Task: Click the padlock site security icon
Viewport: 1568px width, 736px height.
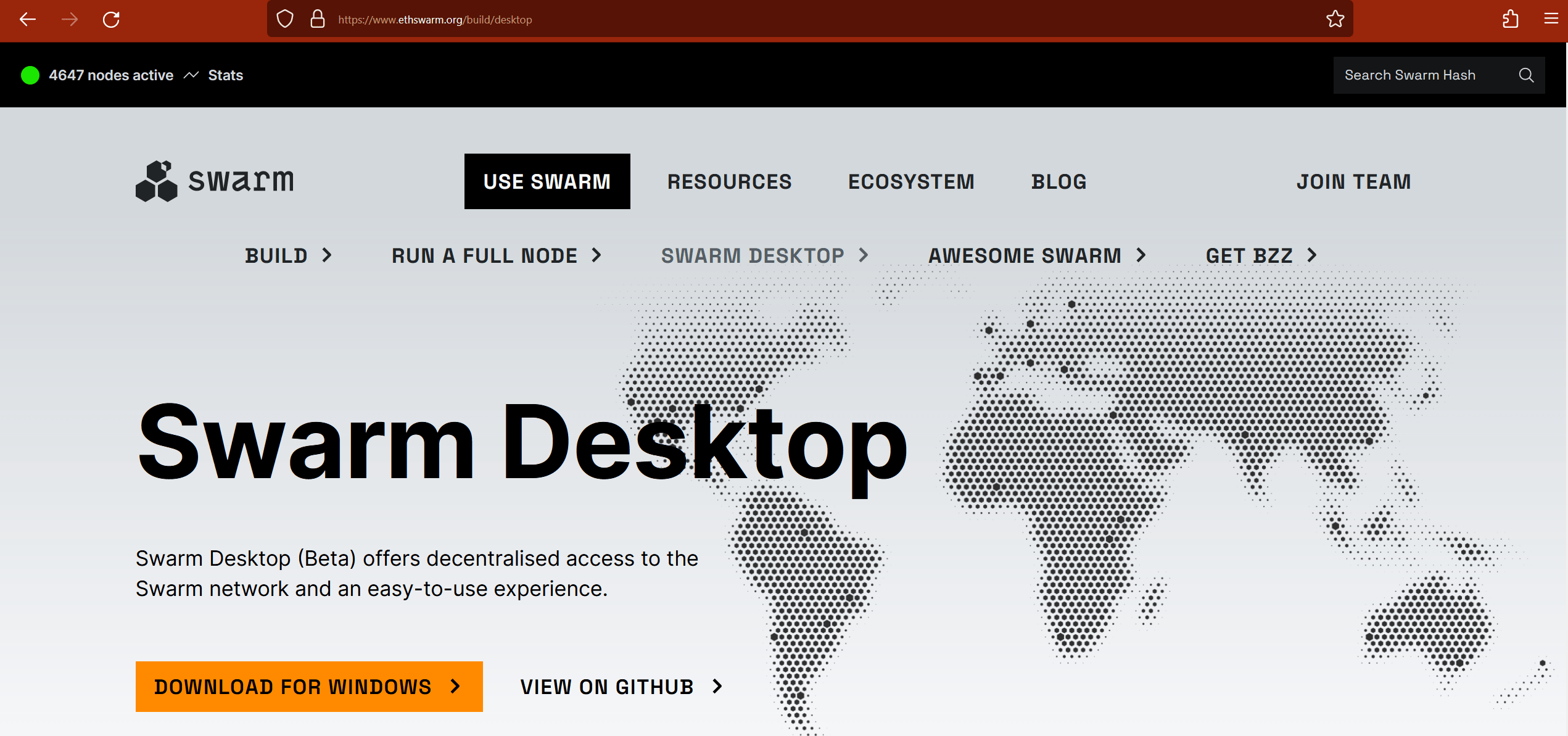Action: [x=318, y=19]
